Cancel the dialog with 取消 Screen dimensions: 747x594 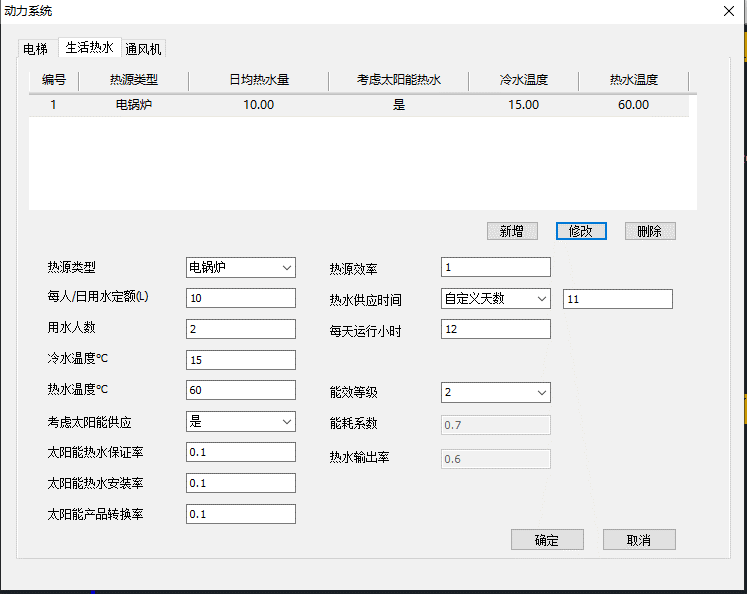coord(639,540)
